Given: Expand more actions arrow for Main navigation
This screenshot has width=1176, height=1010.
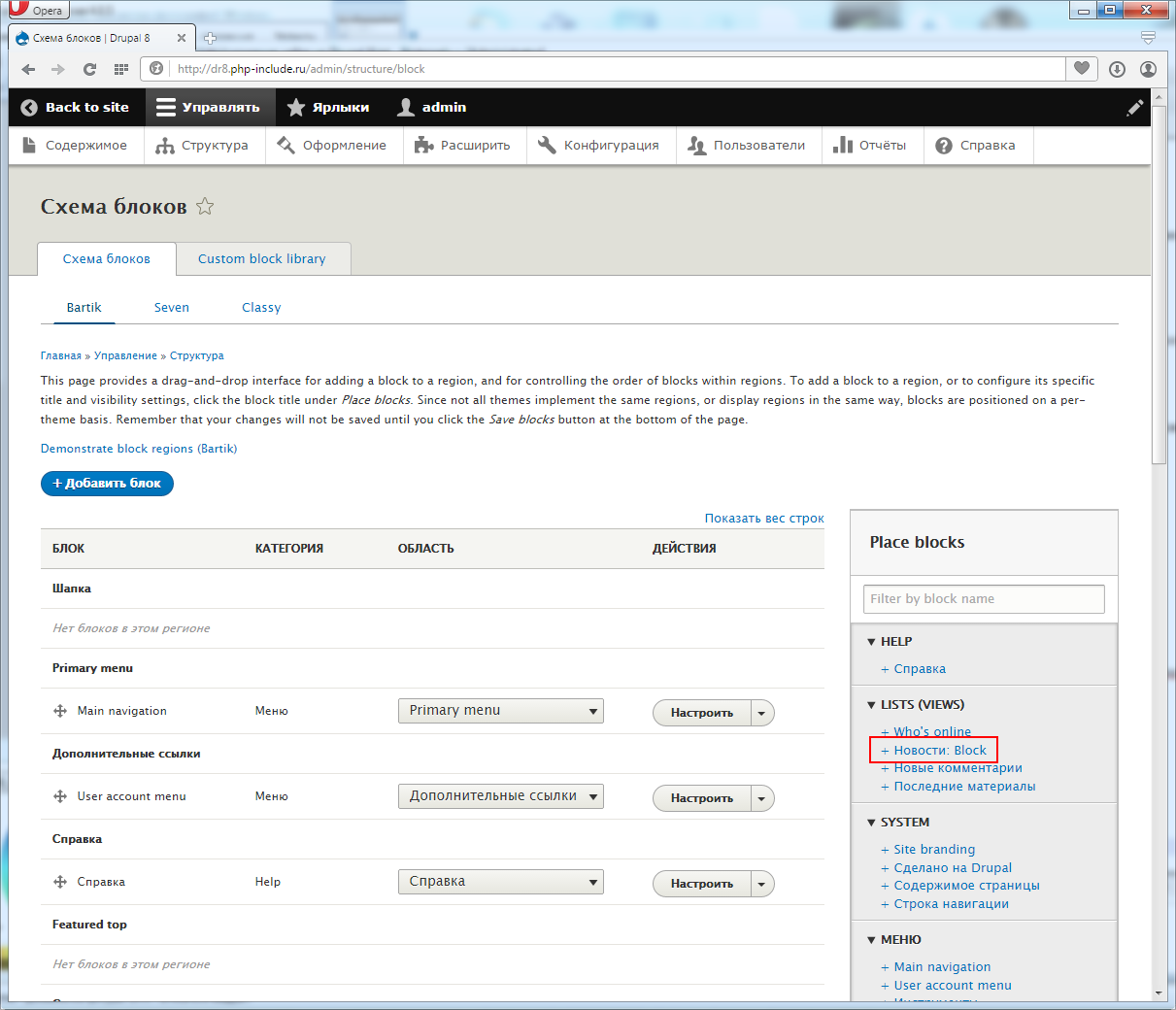Looking at the screenshot, I should [762, 713].
